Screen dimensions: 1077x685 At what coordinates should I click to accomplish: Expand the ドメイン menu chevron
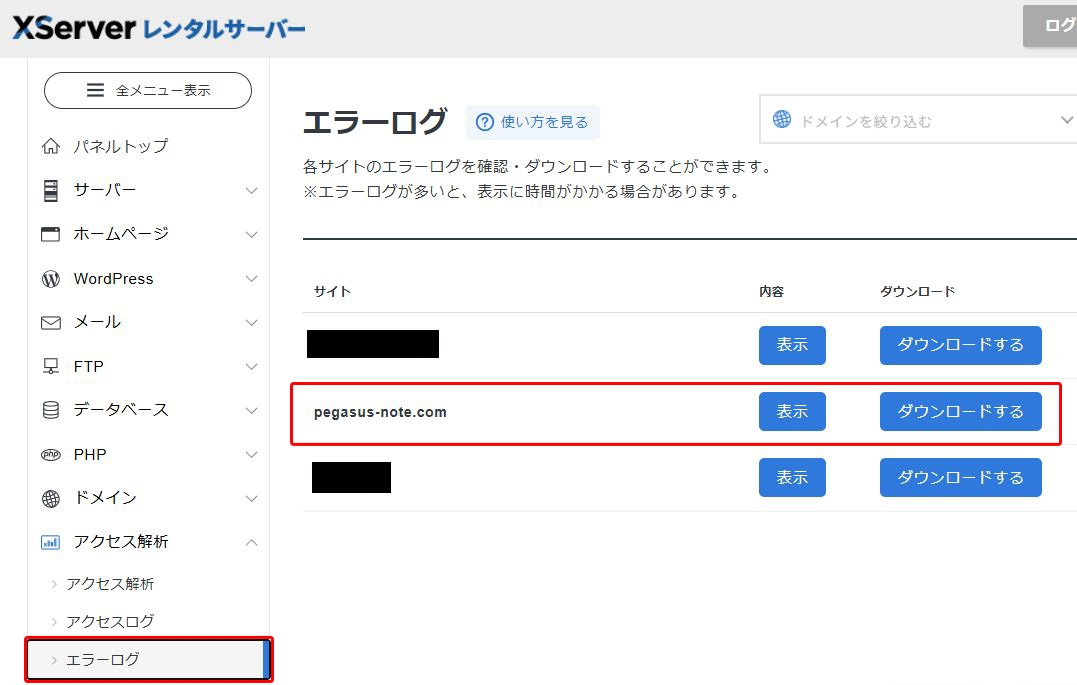(252, 498)
